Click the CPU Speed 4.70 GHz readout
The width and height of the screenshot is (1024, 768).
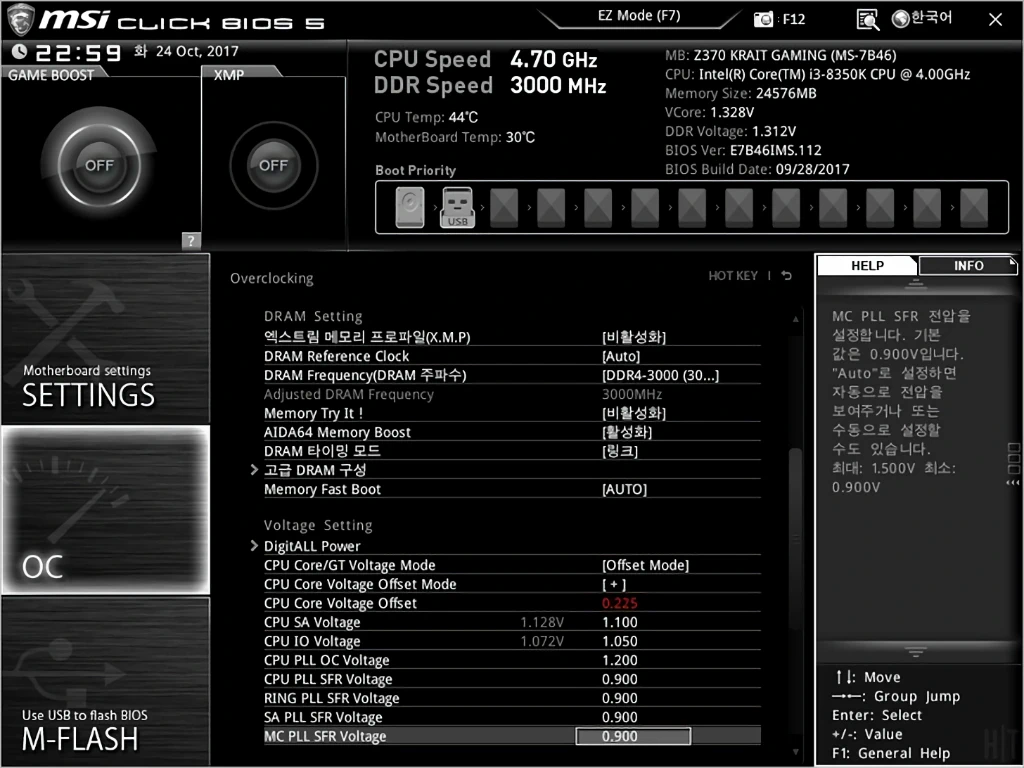(486, 59)
